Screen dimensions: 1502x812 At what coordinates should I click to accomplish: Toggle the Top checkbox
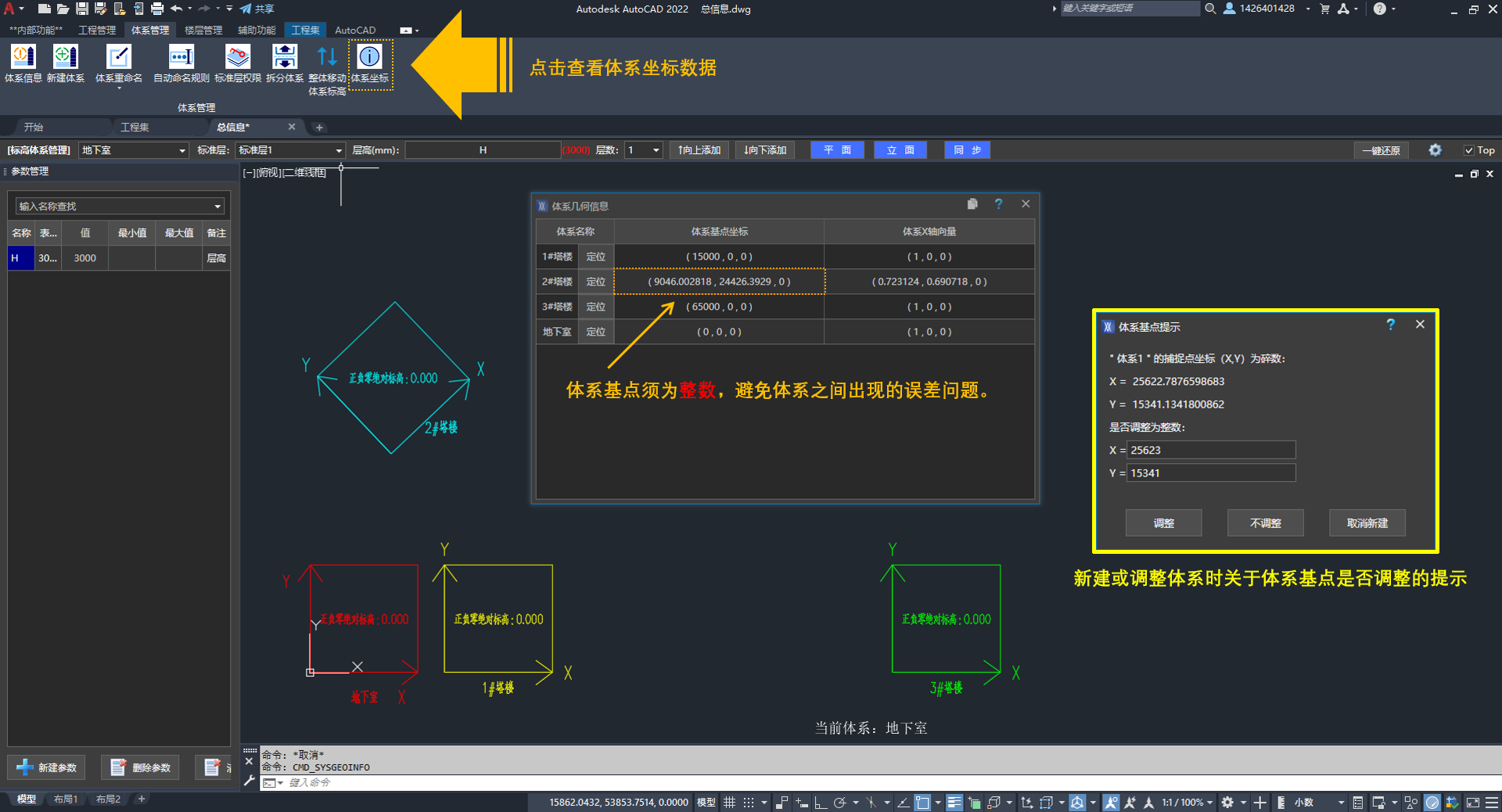coord(1469,150)
